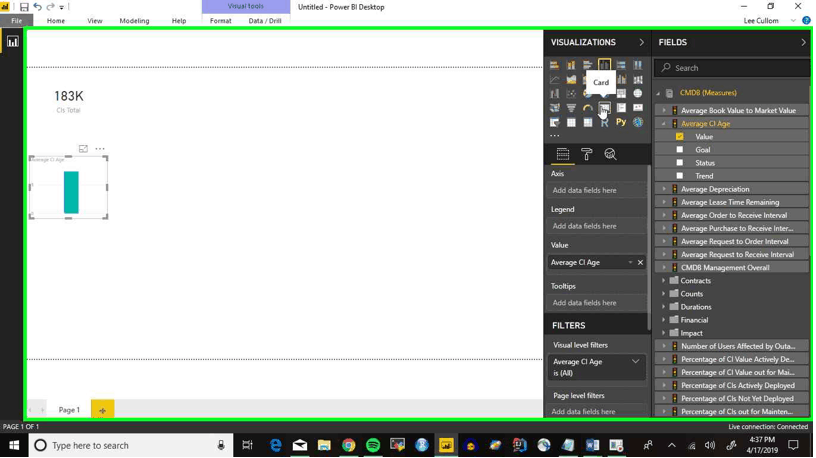Select the Line chart visual
This screenshot has width=816, height=458.
pyautogui.click(x=555, y=80)
